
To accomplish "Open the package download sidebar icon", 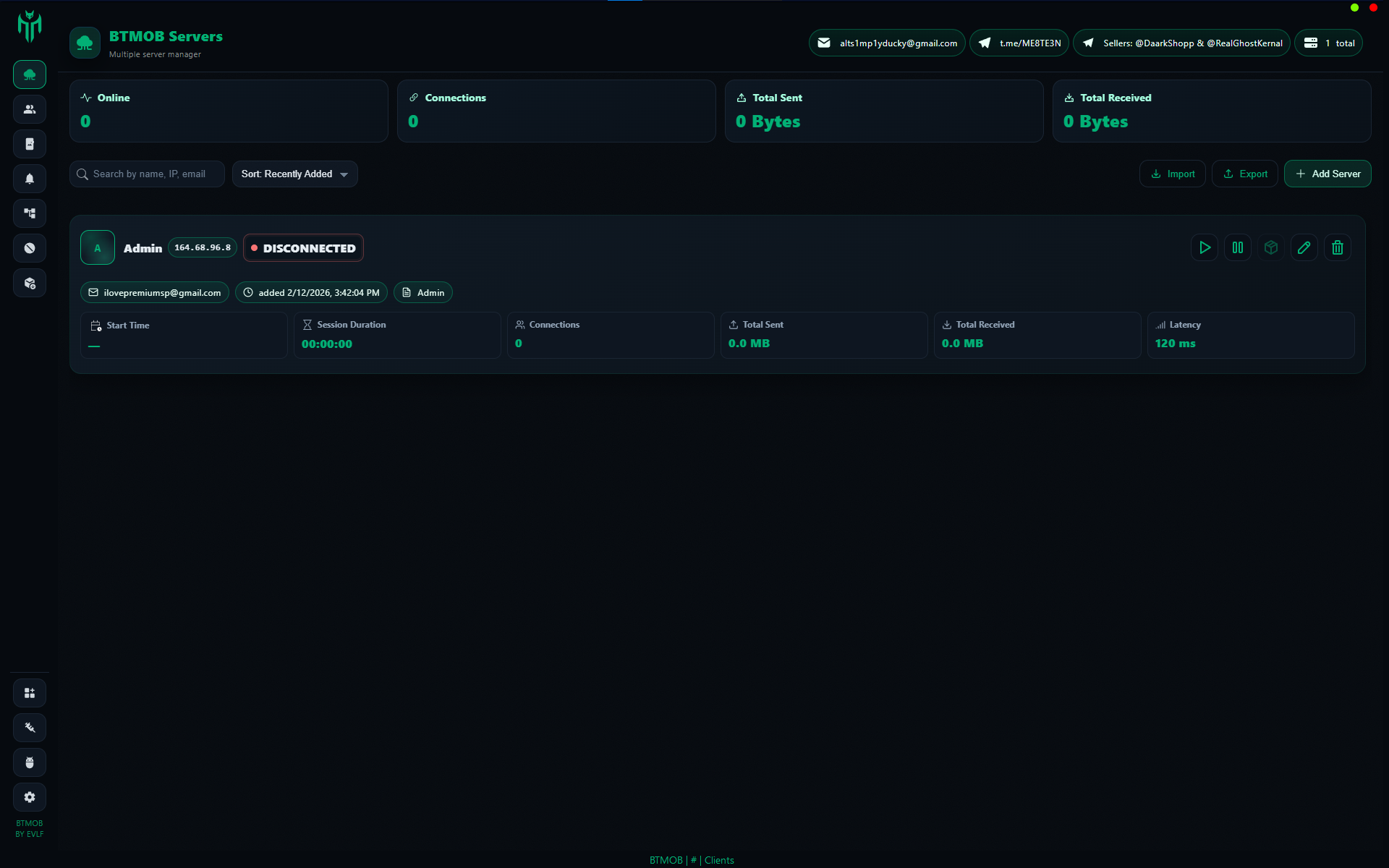I will pos(30,283).
